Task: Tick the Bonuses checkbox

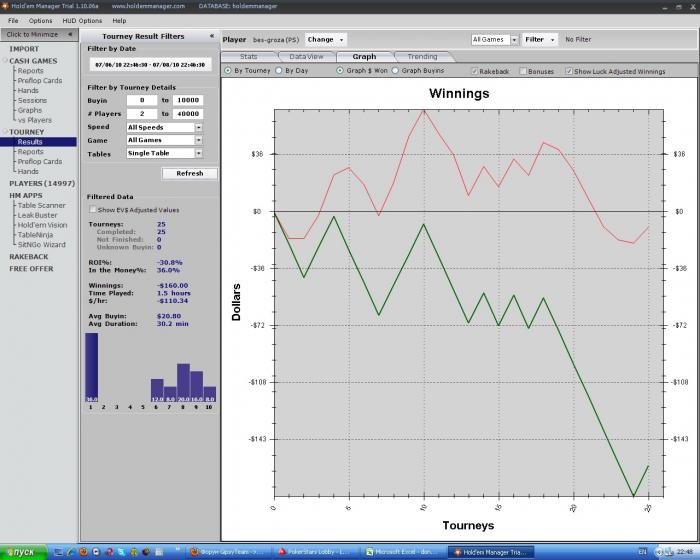Action: point(523,72)
